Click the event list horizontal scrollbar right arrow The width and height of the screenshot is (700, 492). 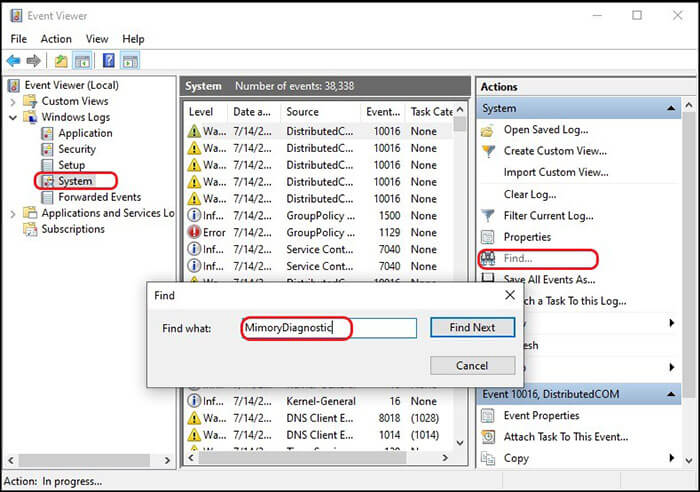[x=445, y=458]
